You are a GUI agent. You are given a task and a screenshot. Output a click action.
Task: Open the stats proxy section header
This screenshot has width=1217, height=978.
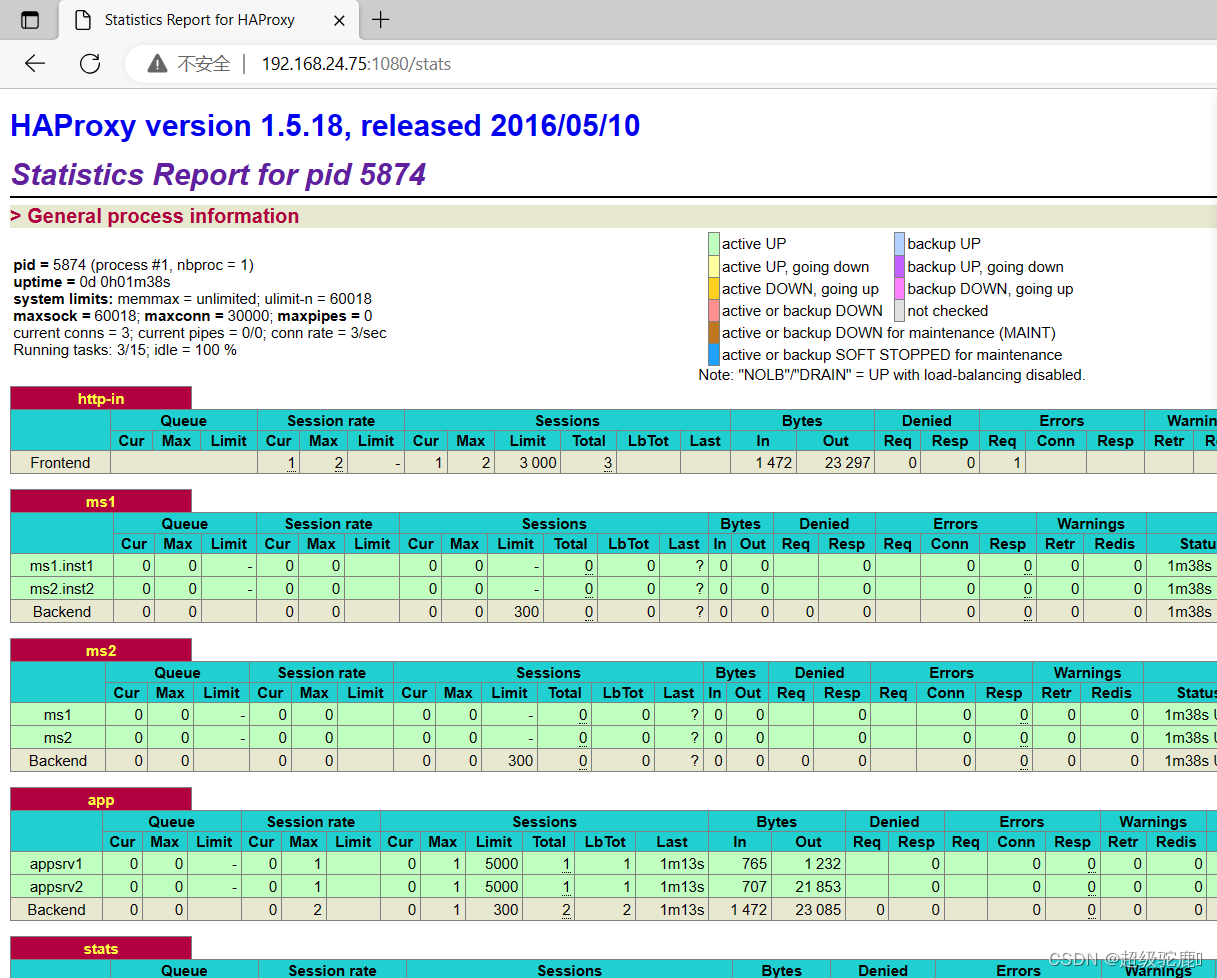(101, 949)
